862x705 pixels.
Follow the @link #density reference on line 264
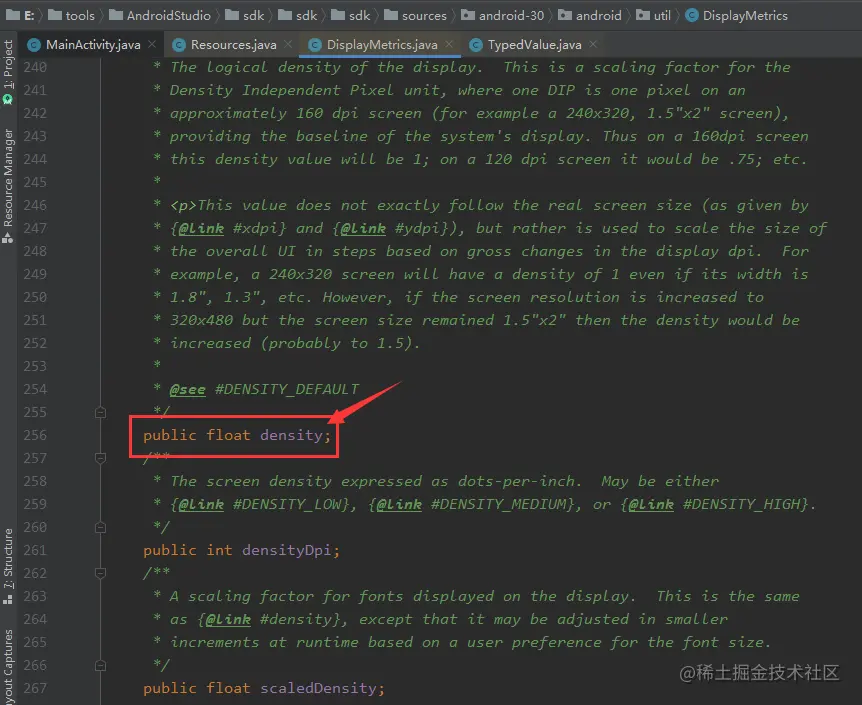[269, 619]
